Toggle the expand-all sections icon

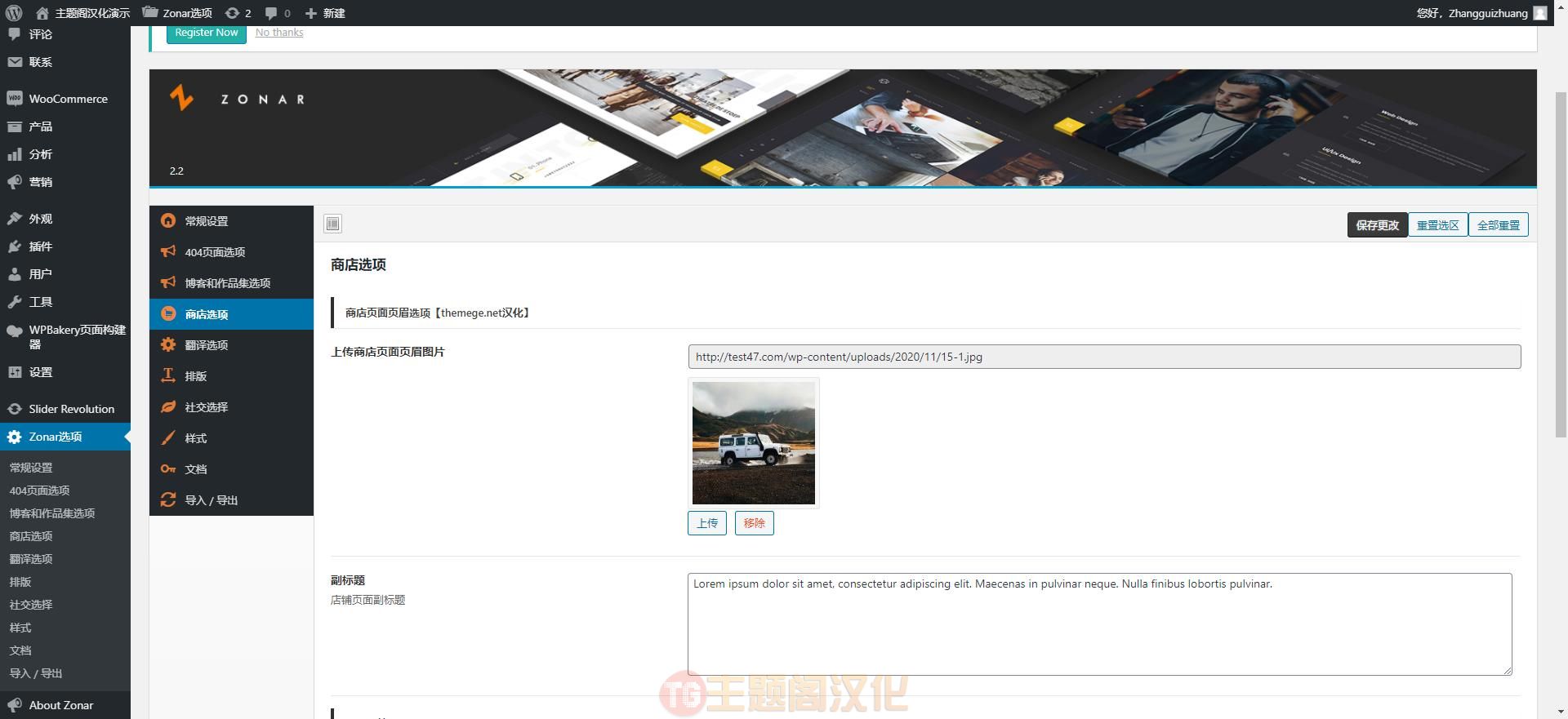point(332,224)
